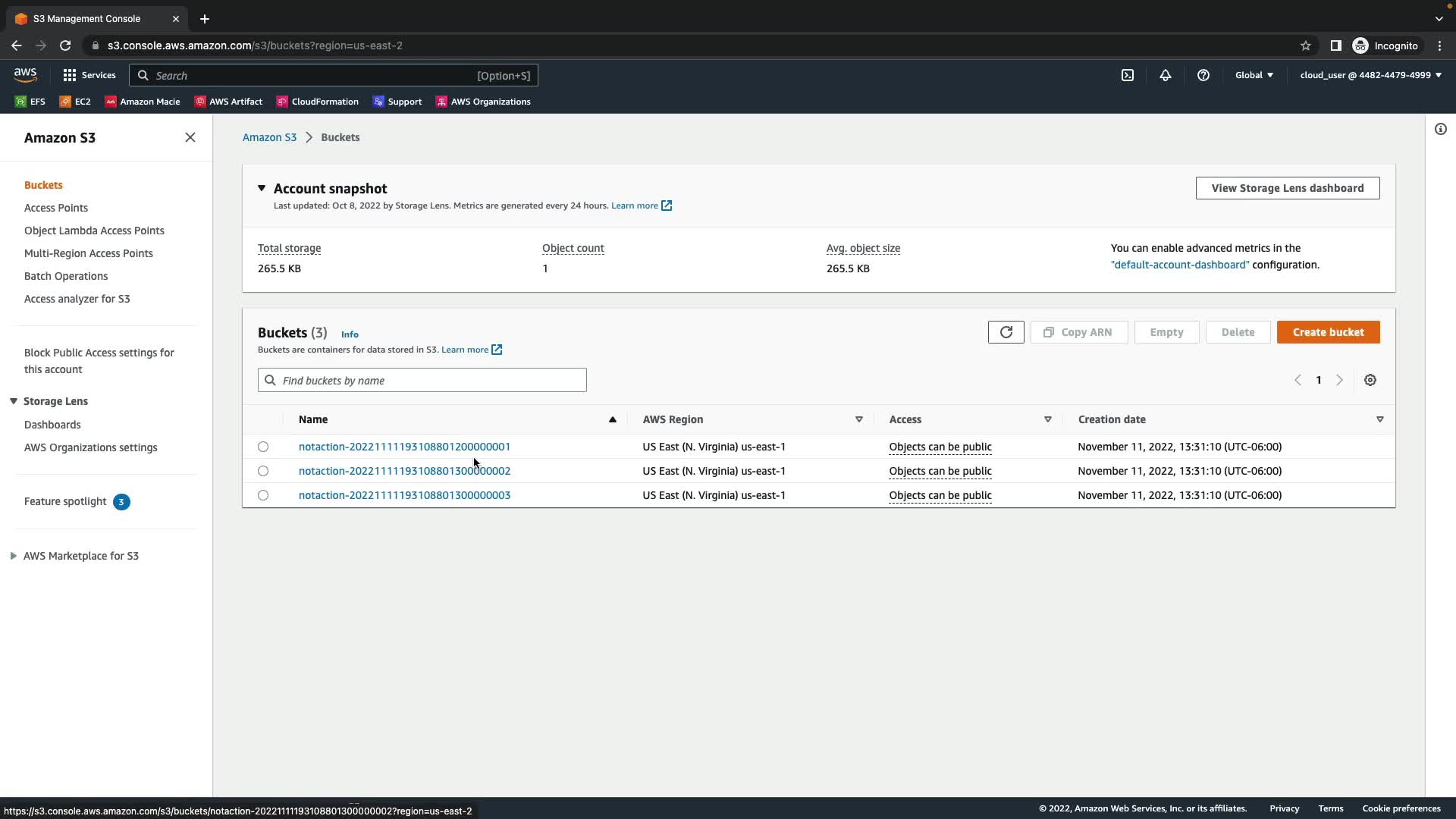Open the Global region dropdown

pyautogui.click(x=1254, y=75)
